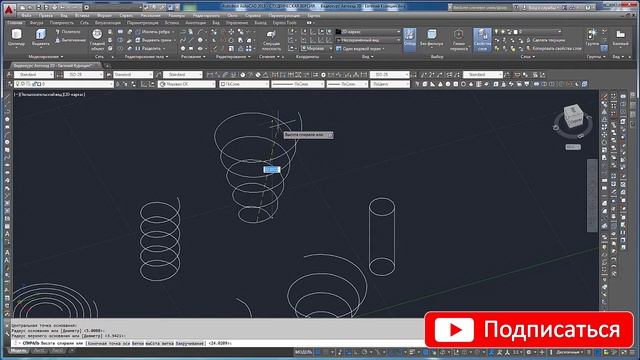Open the ПоЦвету plot style dropdown
Viewport: 640px width, 360px height.
tap(390, 84)
